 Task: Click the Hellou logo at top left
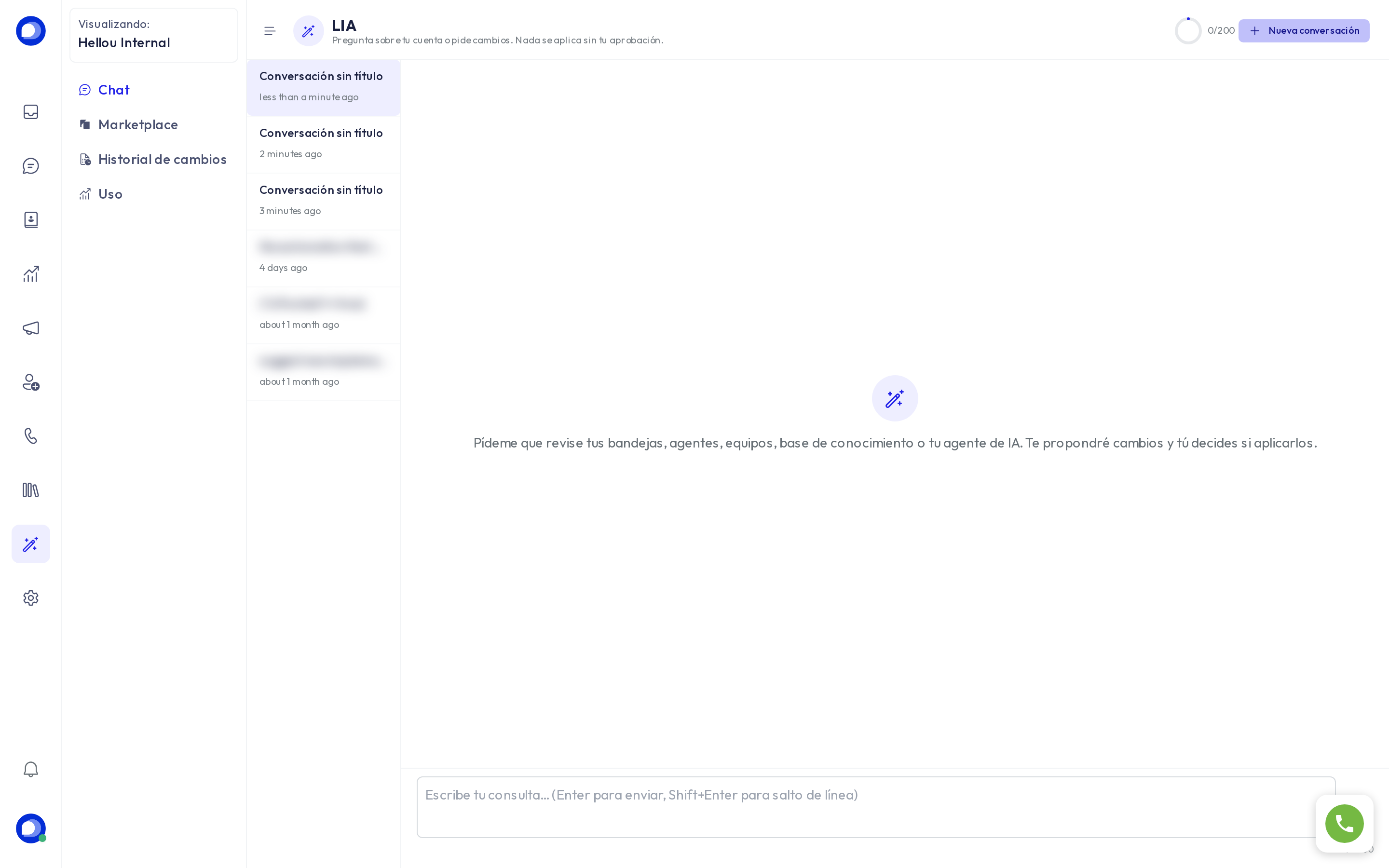point(30,31)
